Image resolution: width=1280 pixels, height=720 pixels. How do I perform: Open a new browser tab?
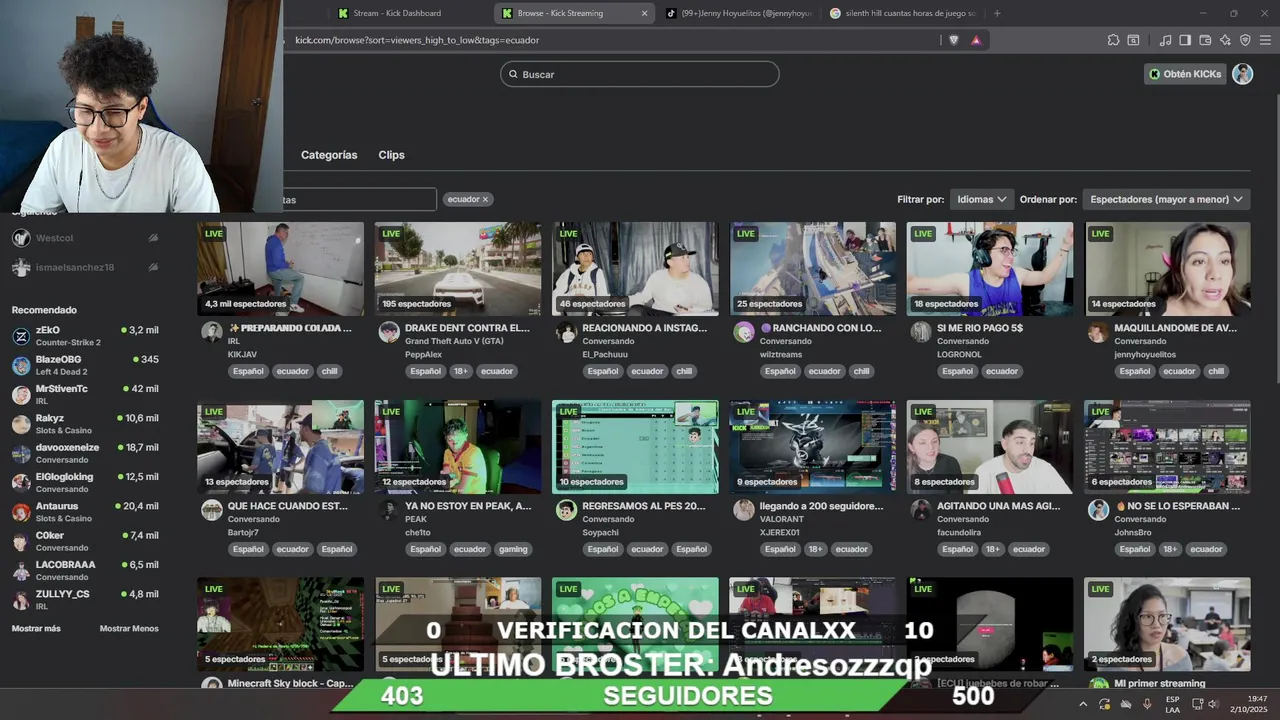pyautogui.click(x=997, y=13)
